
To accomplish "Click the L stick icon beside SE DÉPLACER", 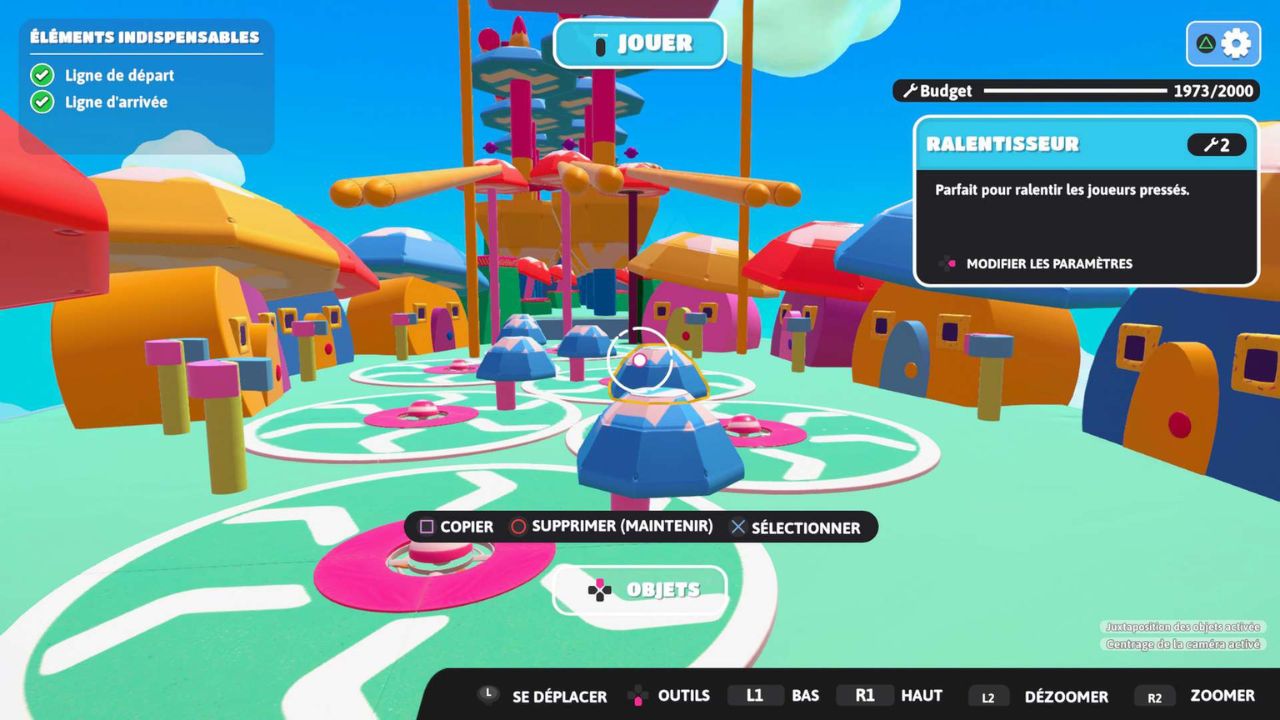I will tap(488, 695).
